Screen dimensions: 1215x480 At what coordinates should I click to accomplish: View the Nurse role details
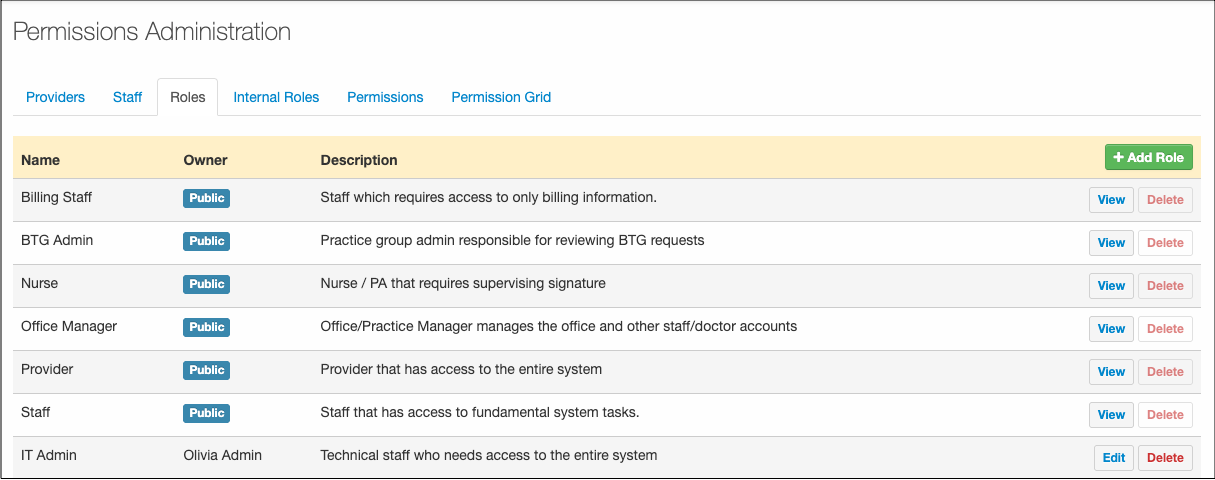coord(1111,286)
